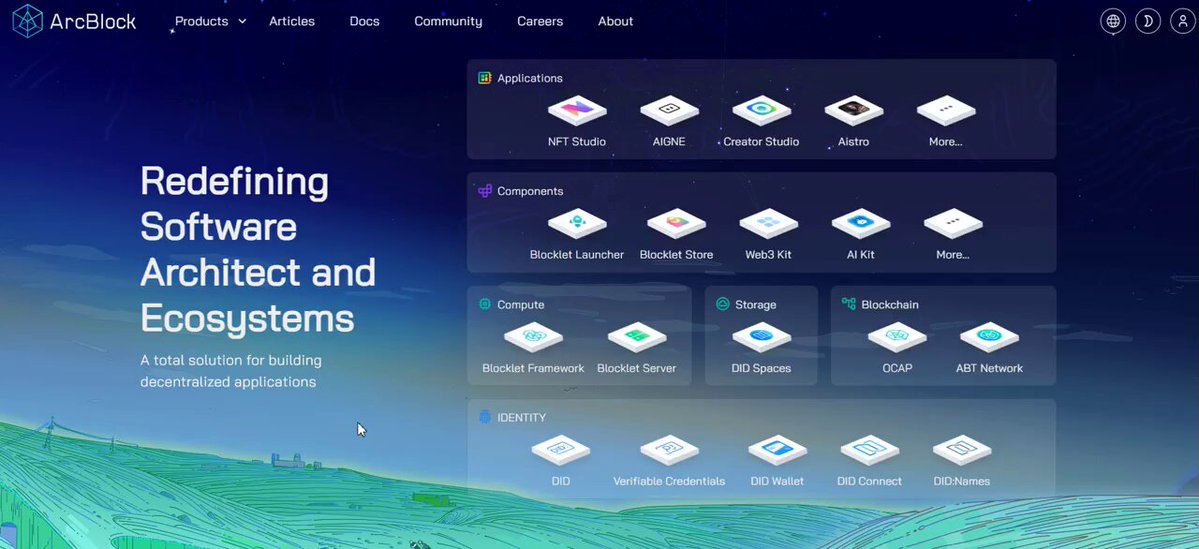Select the NFT Studio tile icon
Screen dimensions: 1199x549
click(577, 111)
